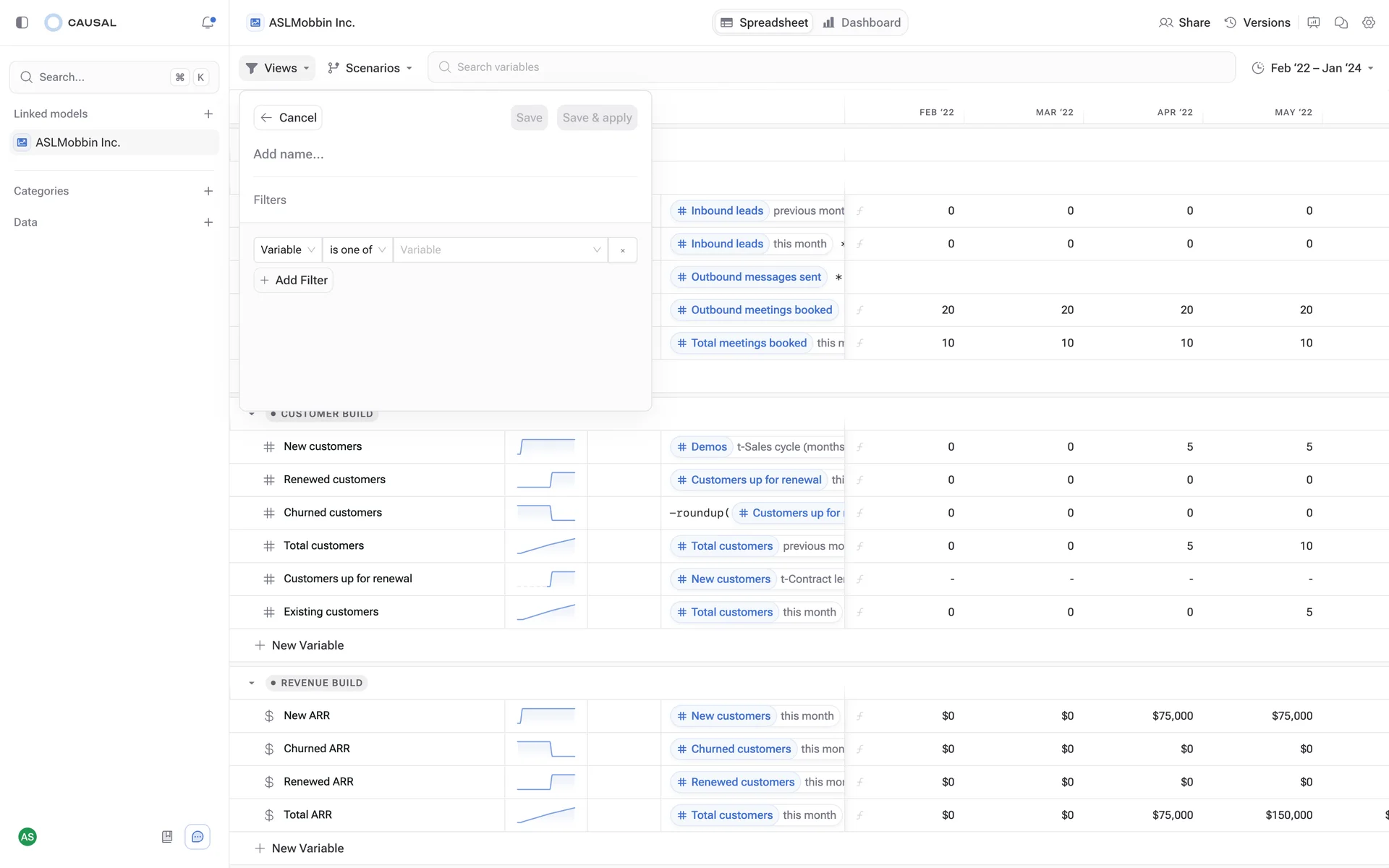The image size is (1389, 868).
Task: Open the support chat bubble icon
Action: pos(197,837)
